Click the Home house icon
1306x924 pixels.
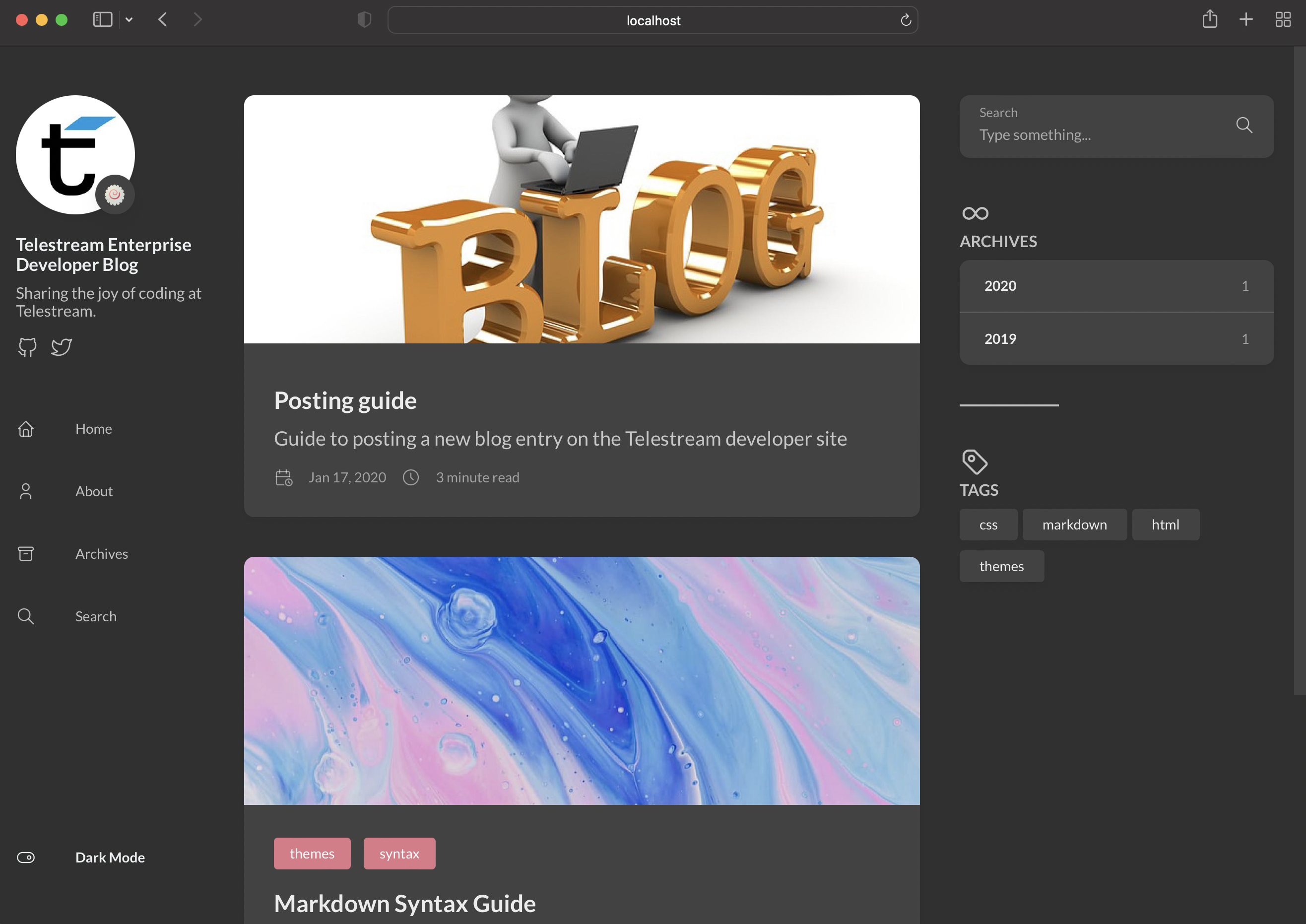pos(26,428)
